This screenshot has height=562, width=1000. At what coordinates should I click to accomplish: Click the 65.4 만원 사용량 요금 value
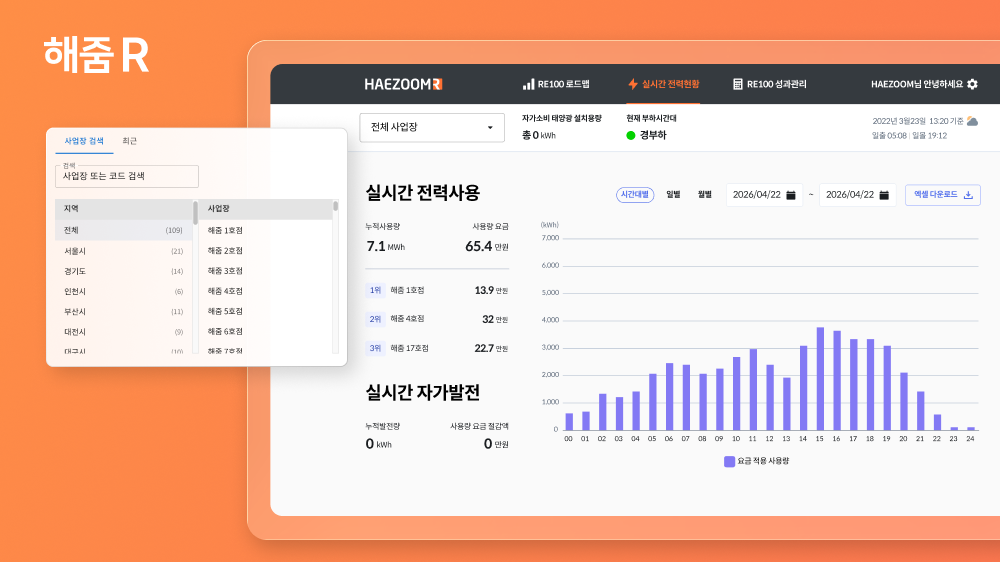click(x=487, y=246)
